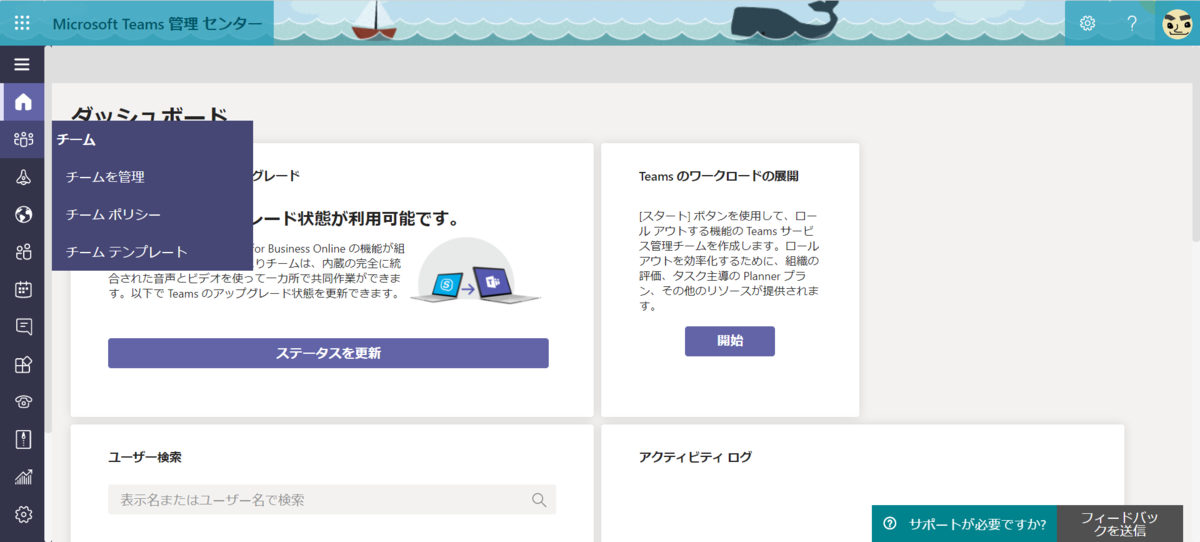
Task: Open the header settings gear icon
Action: (x=1088, y=22)
